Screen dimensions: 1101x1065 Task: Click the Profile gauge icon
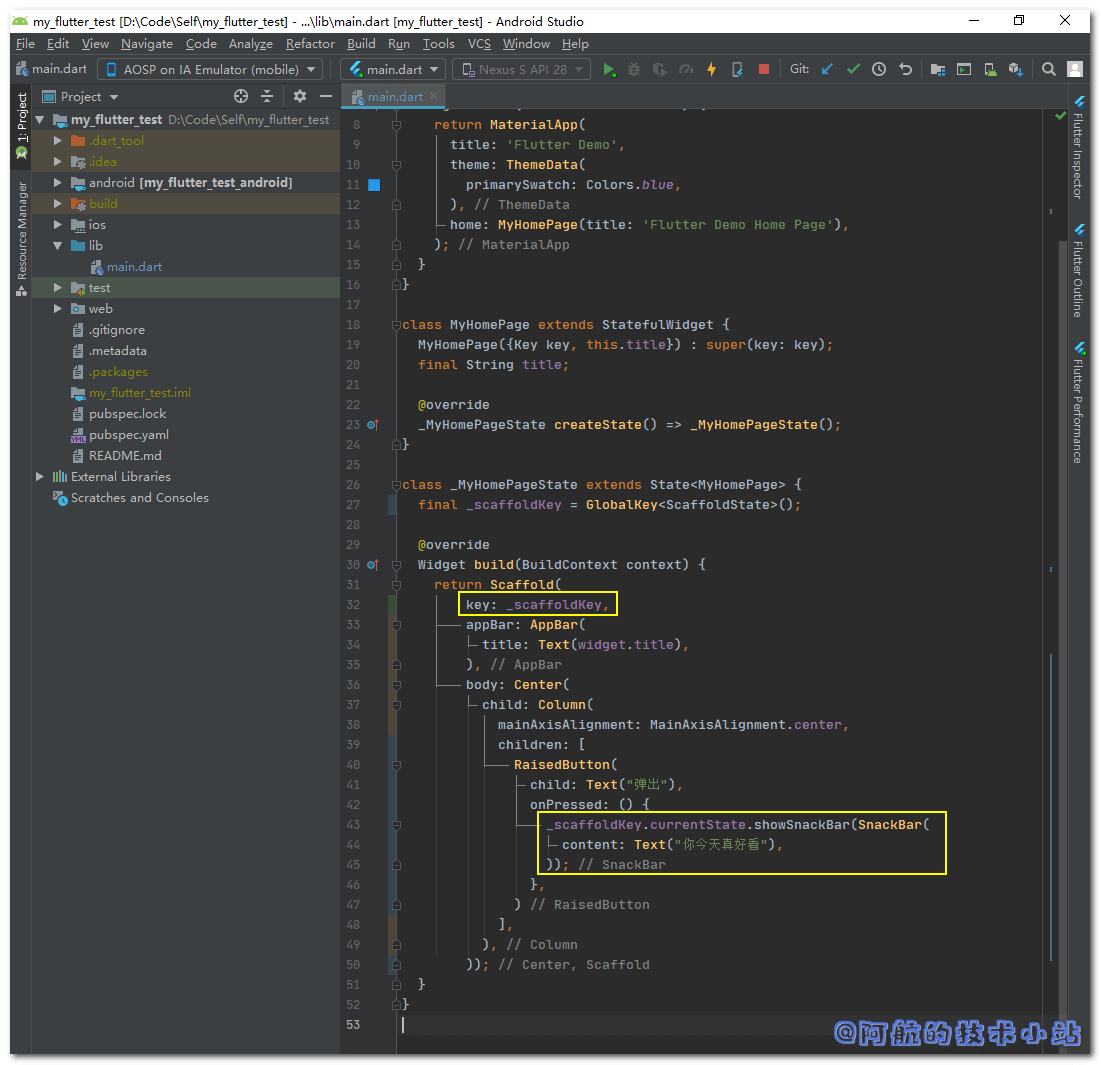(685, 70)
